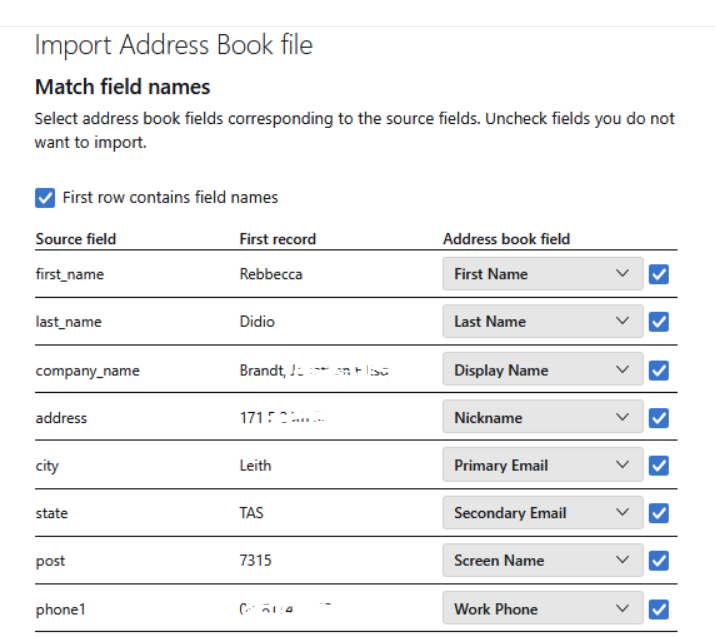Uncheck the address row import checkbox
Image resolution: width=715 pixels, height=637 pixels.
pyautogui.click(x=658, y=418)
